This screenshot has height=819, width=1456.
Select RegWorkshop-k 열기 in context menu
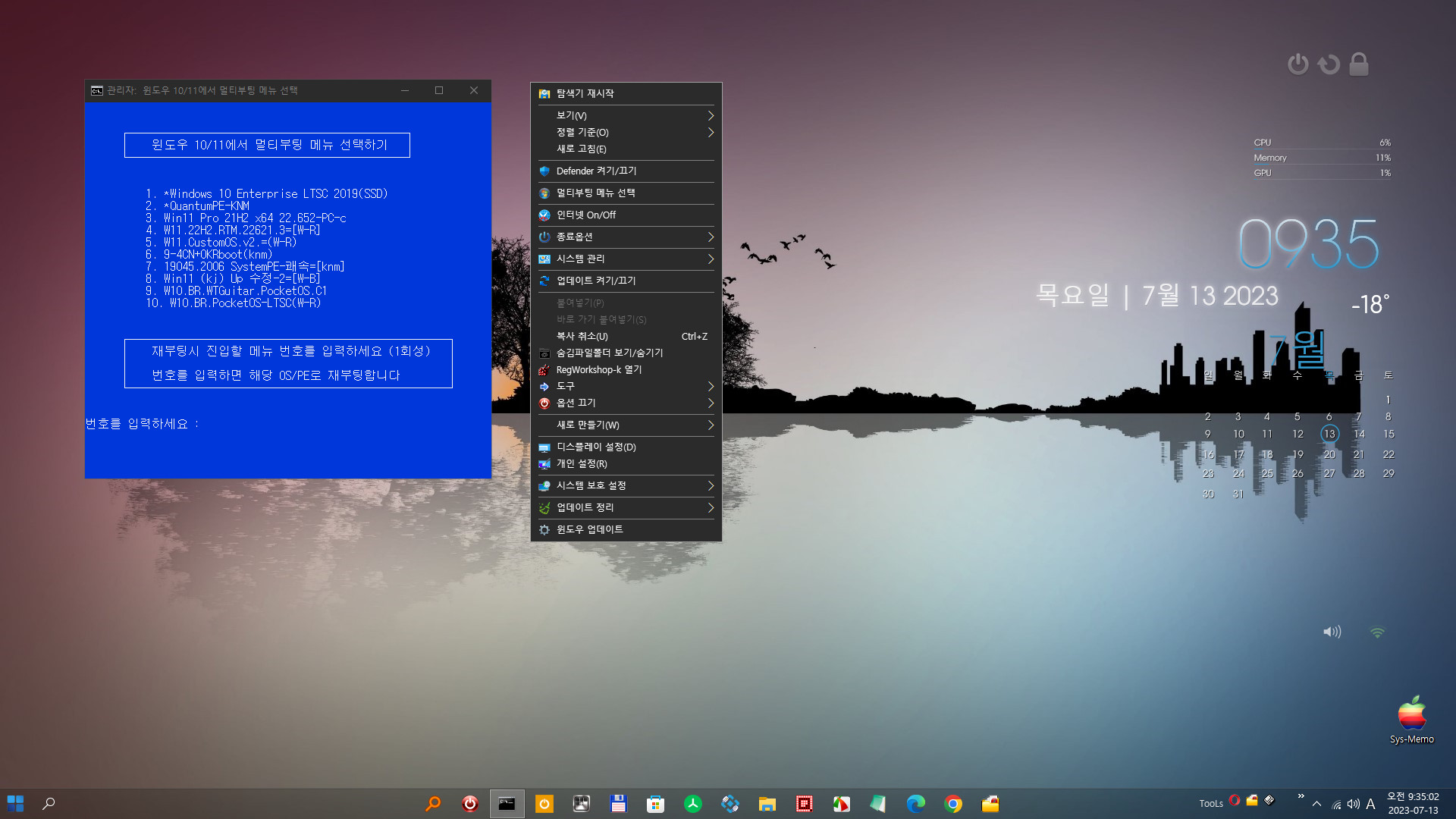point(626,370)
